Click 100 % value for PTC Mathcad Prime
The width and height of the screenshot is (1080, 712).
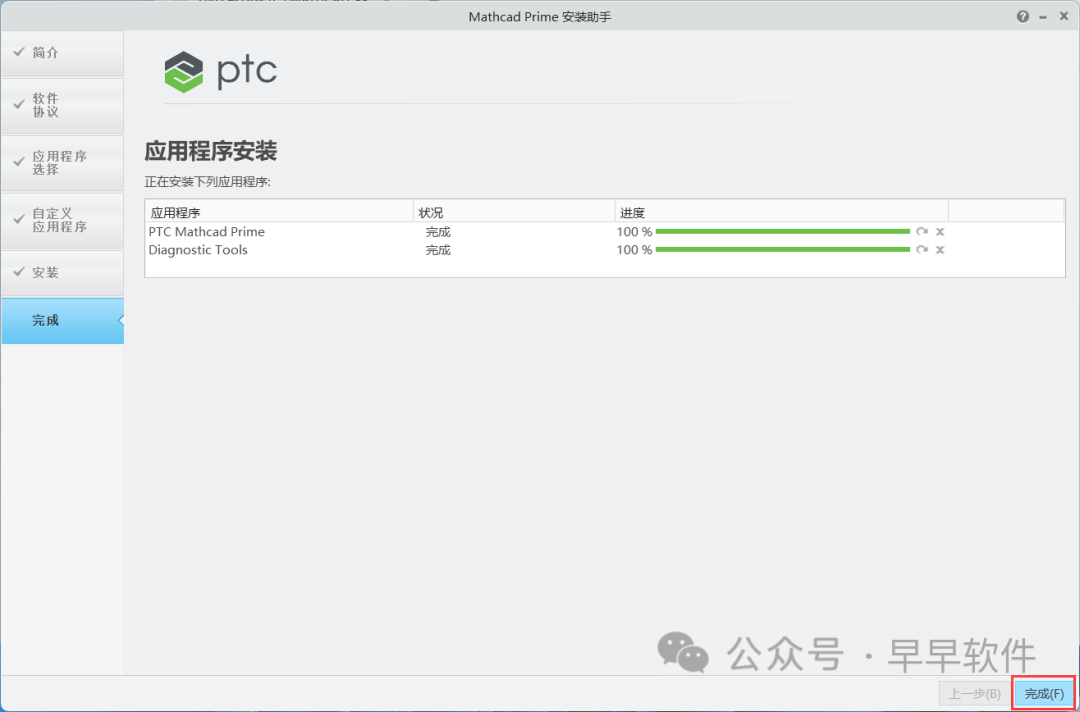[x=634, y=232]
